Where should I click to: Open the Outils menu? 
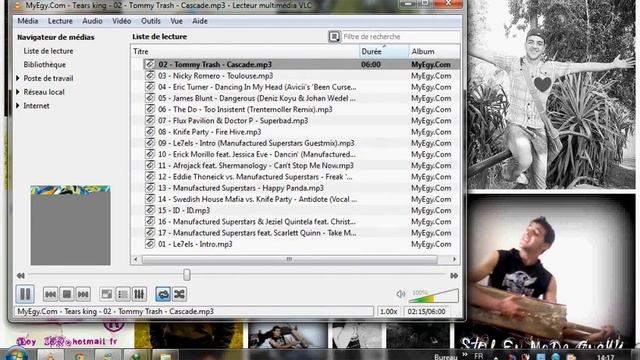(151, 21)
